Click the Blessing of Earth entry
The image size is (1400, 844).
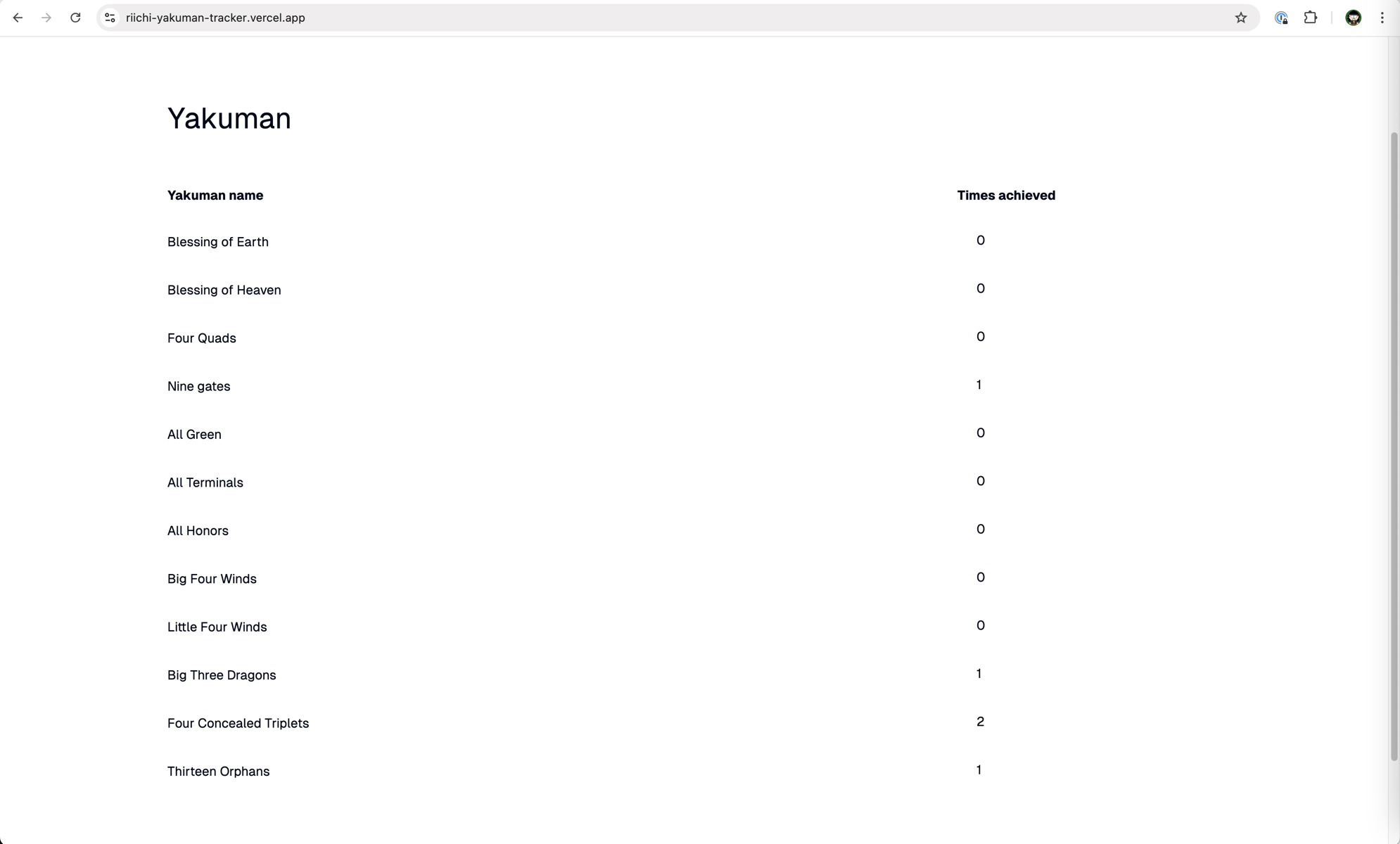coord(217,241)
